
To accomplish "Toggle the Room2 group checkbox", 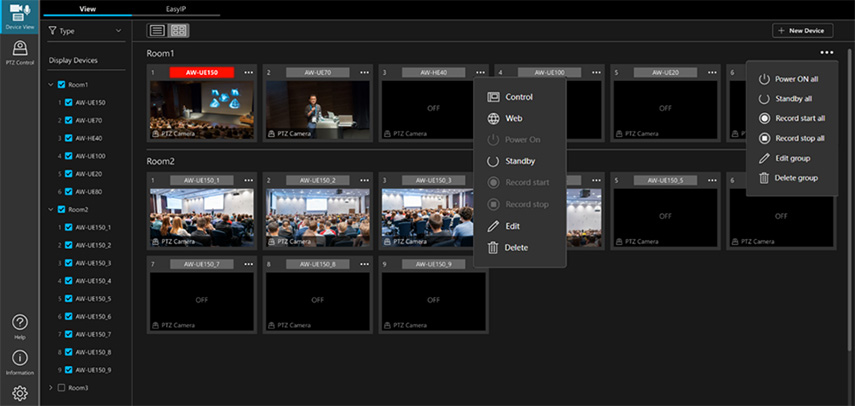I will click(x=62, y=209).
